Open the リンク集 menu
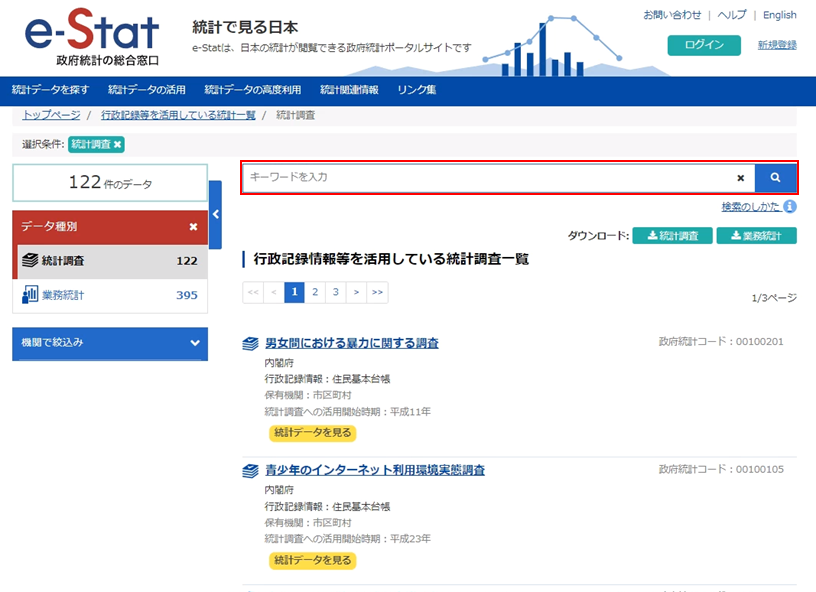 click(416, 90)
